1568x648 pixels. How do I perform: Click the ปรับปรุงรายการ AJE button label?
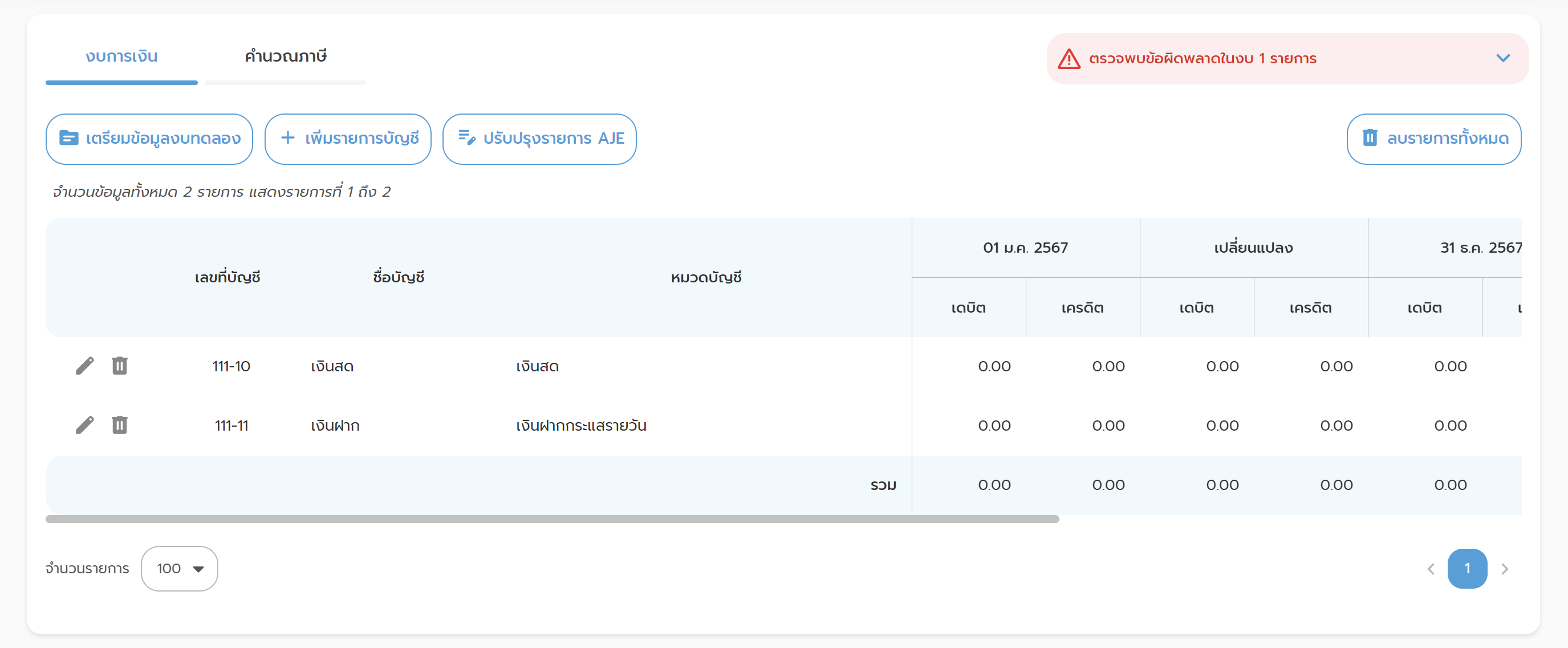click(x=553, y=139)
